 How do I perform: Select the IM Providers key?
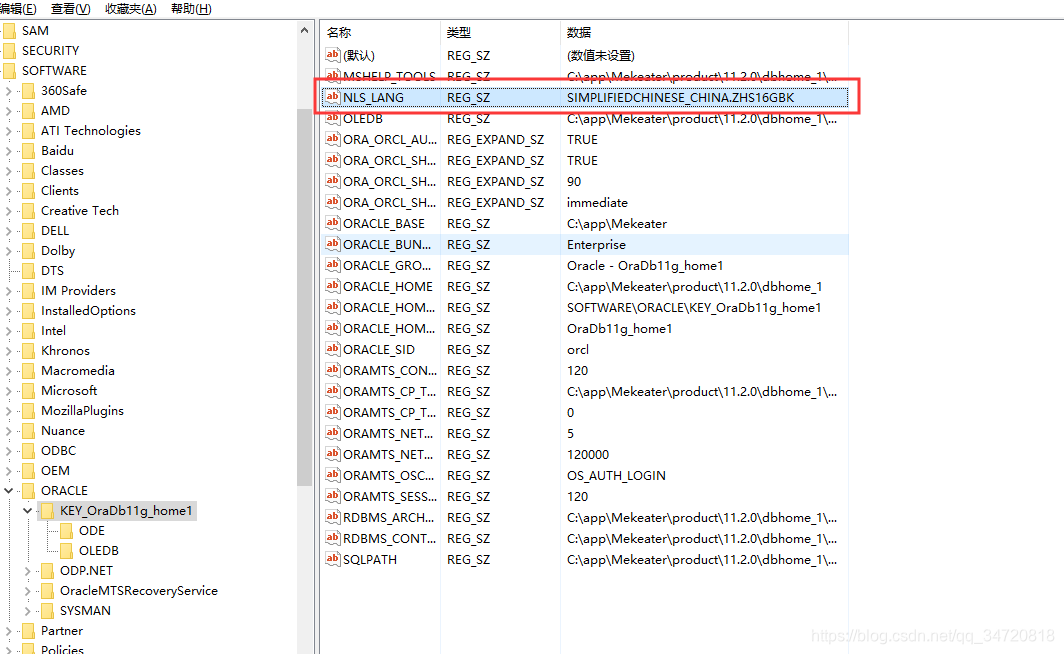[78, 291]
